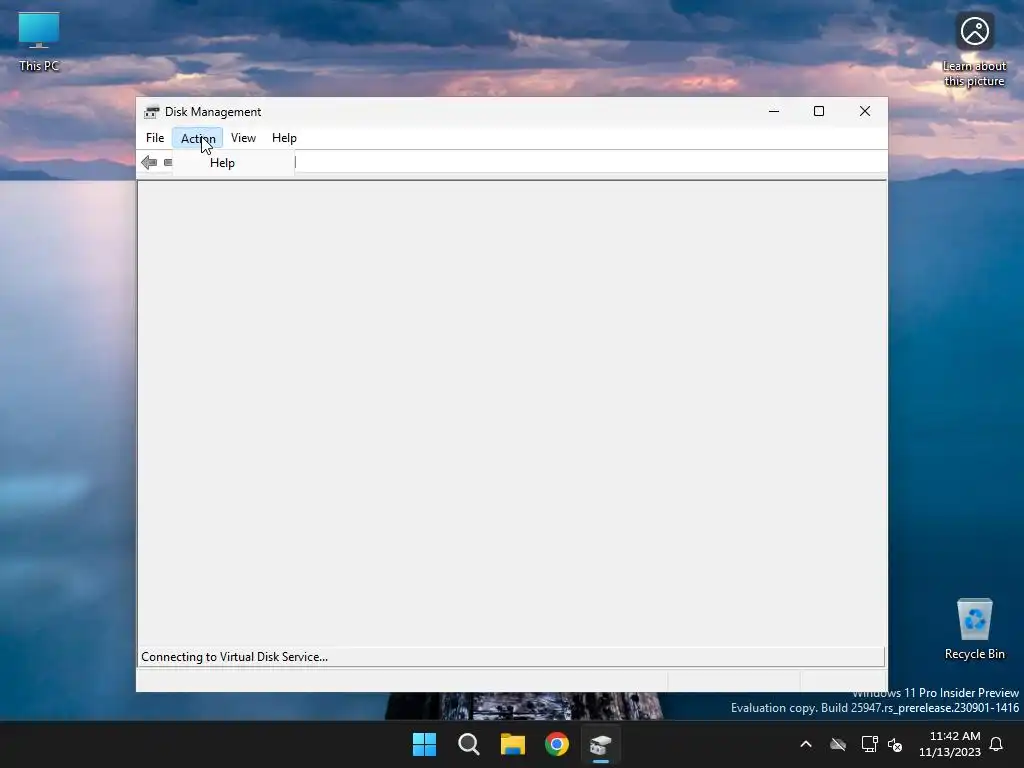1024x768 pixels.
Task: Show hidden system tray icons
Action: coord(806,744)
